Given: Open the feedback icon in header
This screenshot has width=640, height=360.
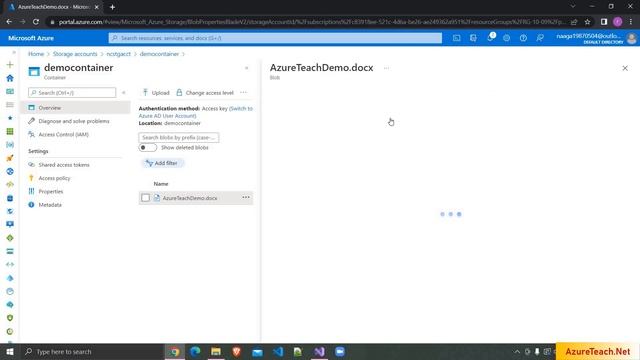Looking at the screenshot, I should coord(540,38).
